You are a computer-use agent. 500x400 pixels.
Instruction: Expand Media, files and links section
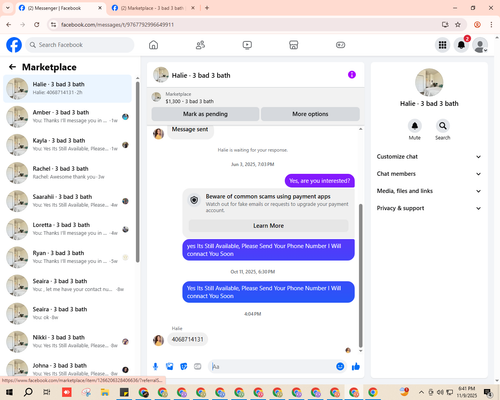pos(429,191)
